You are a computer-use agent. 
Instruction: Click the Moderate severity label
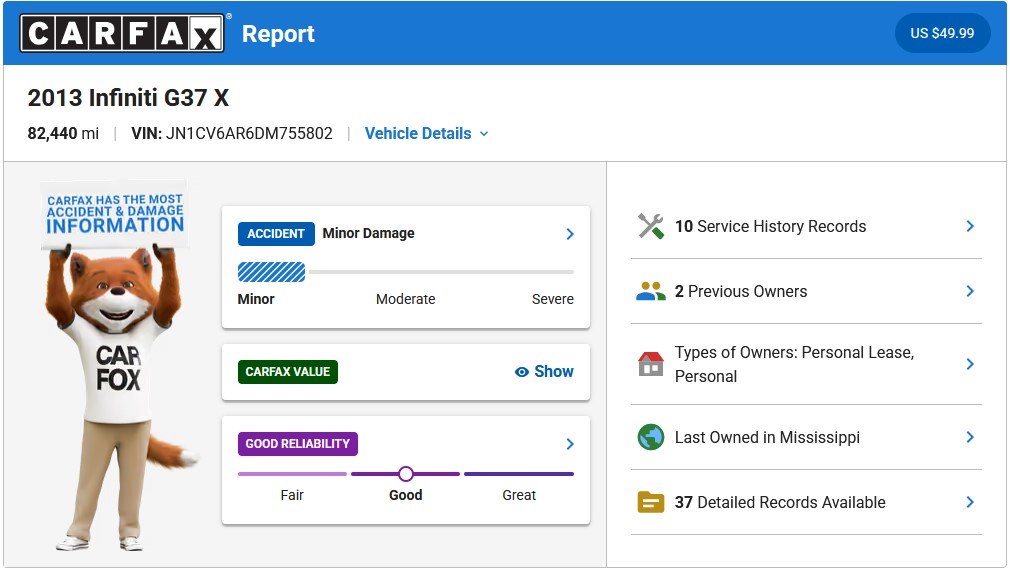click(405, 299)
